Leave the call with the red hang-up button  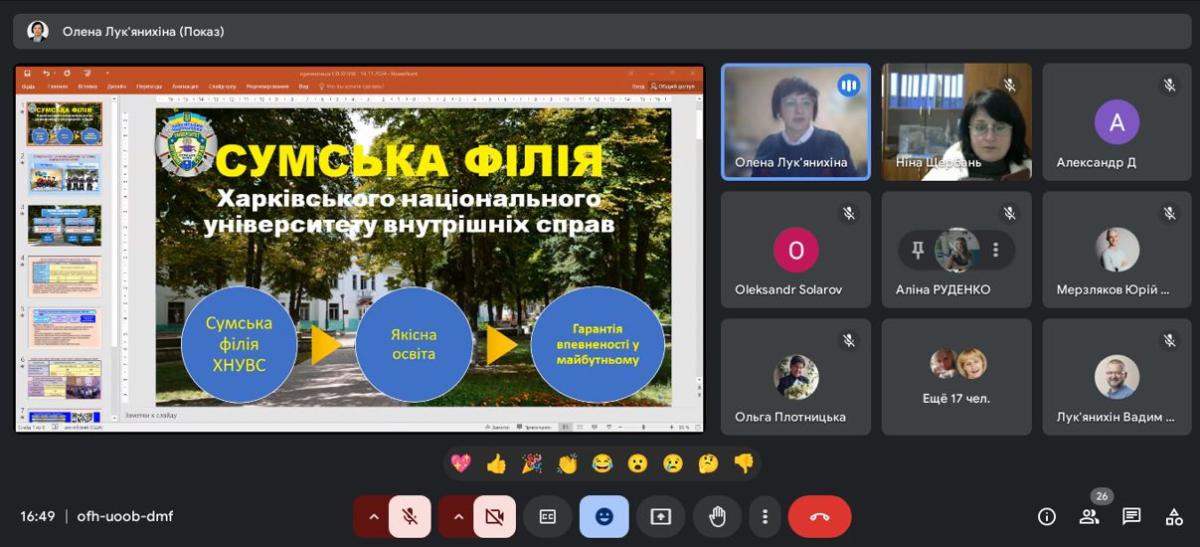tap(819, 517)
